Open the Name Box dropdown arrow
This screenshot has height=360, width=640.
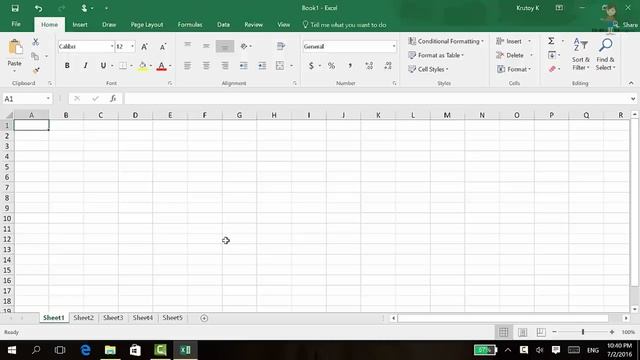(48, 99)
